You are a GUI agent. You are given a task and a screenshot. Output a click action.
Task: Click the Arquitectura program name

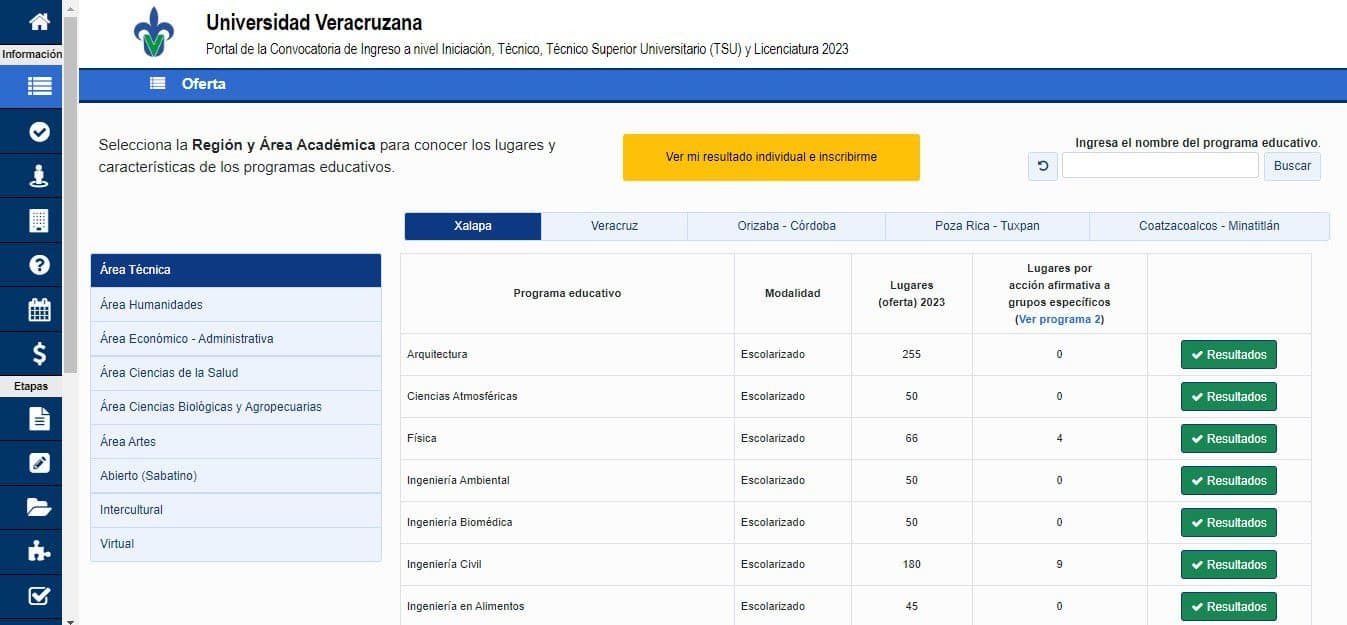(437, 355)
